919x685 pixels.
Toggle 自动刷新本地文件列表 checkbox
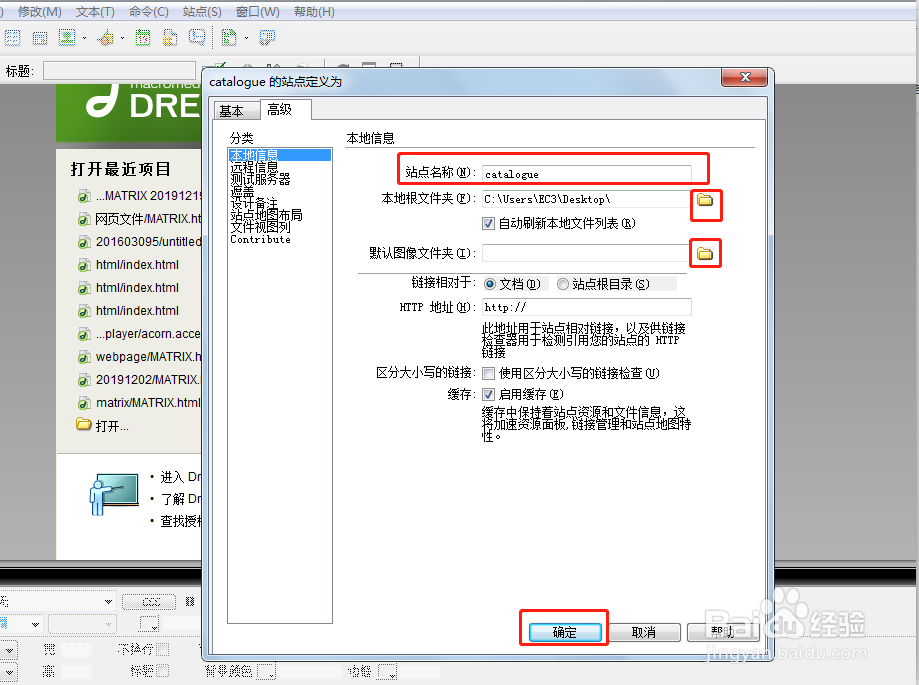click(488, 223)
